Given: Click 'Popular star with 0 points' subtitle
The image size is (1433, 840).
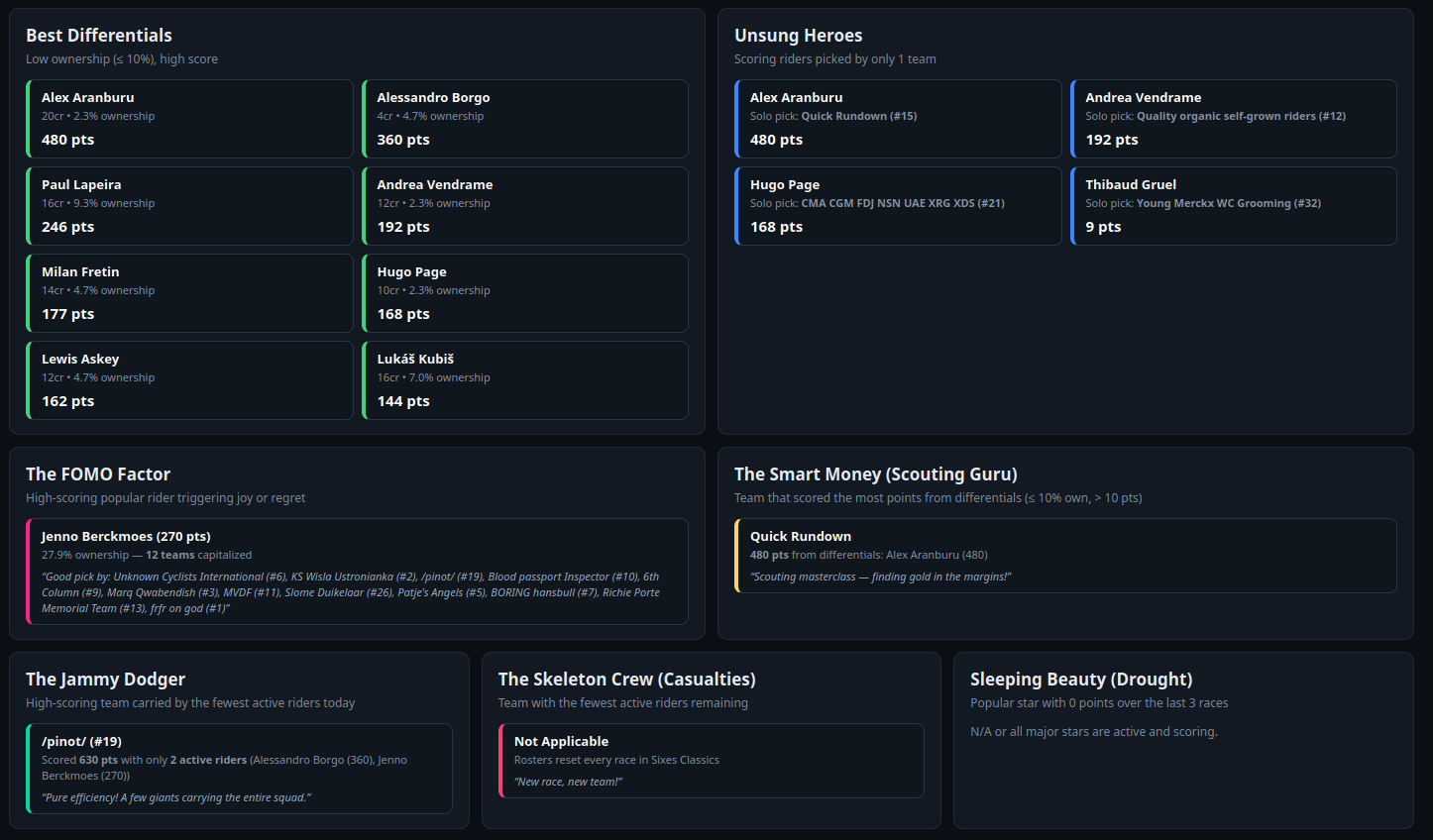Looking at the screenshot, I should tap(1099, 703).
